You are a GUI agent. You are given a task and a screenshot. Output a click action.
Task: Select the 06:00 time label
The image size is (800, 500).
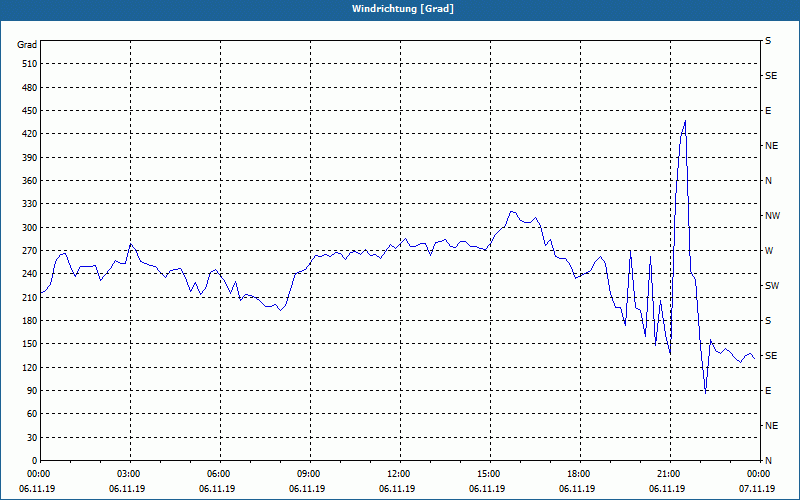(x=220, y=474)
